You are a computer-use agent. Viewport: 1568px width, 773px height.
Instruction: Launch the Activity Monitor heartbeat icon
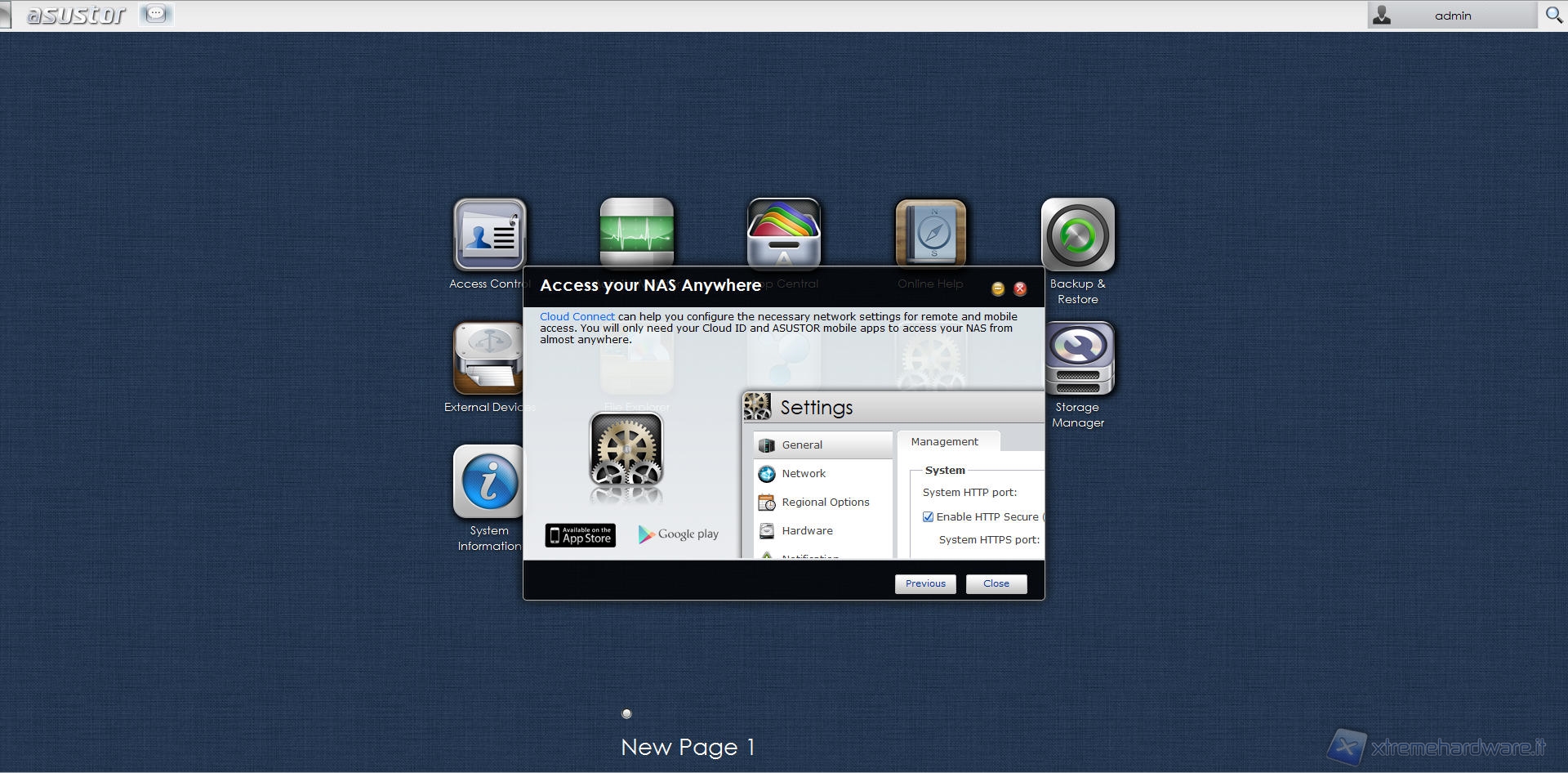pos(636,232)
